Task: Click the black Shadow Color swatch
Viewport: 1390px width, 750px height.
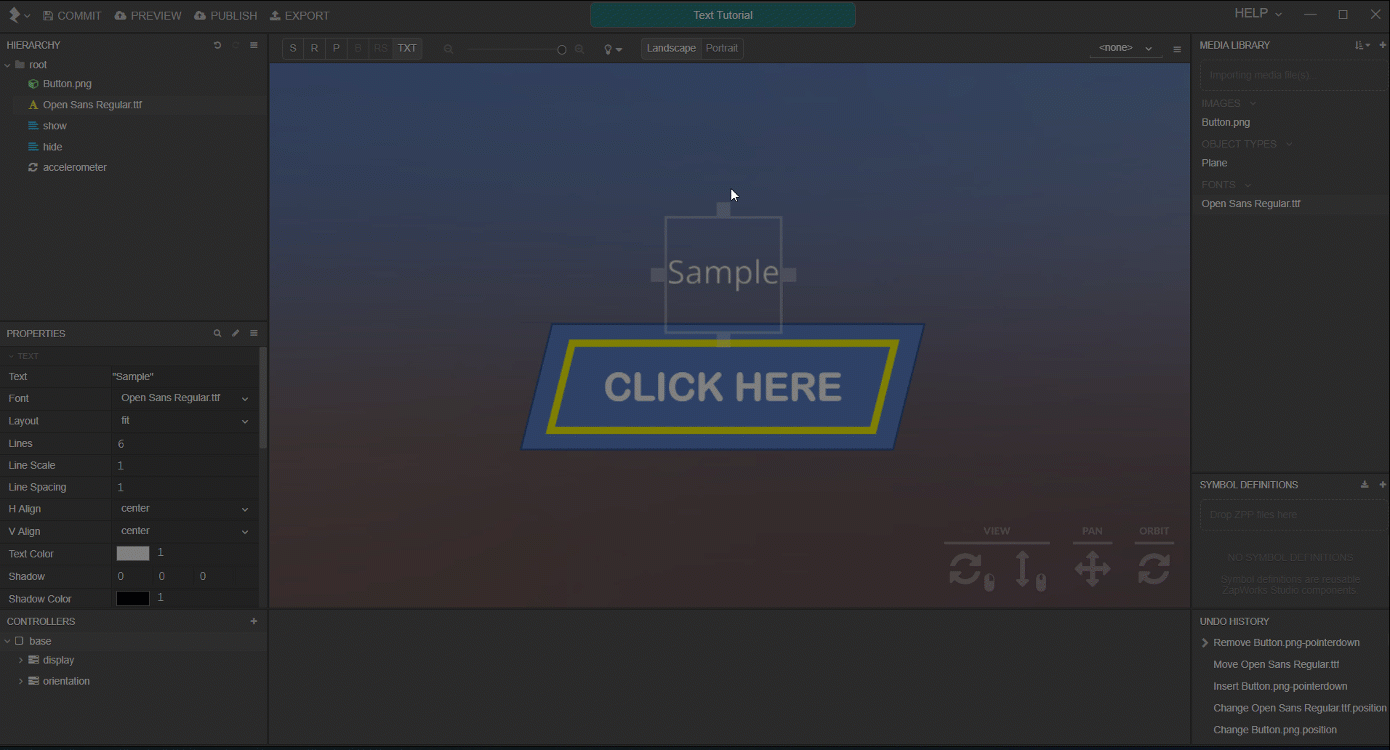Action: click(x=134, y=597)
